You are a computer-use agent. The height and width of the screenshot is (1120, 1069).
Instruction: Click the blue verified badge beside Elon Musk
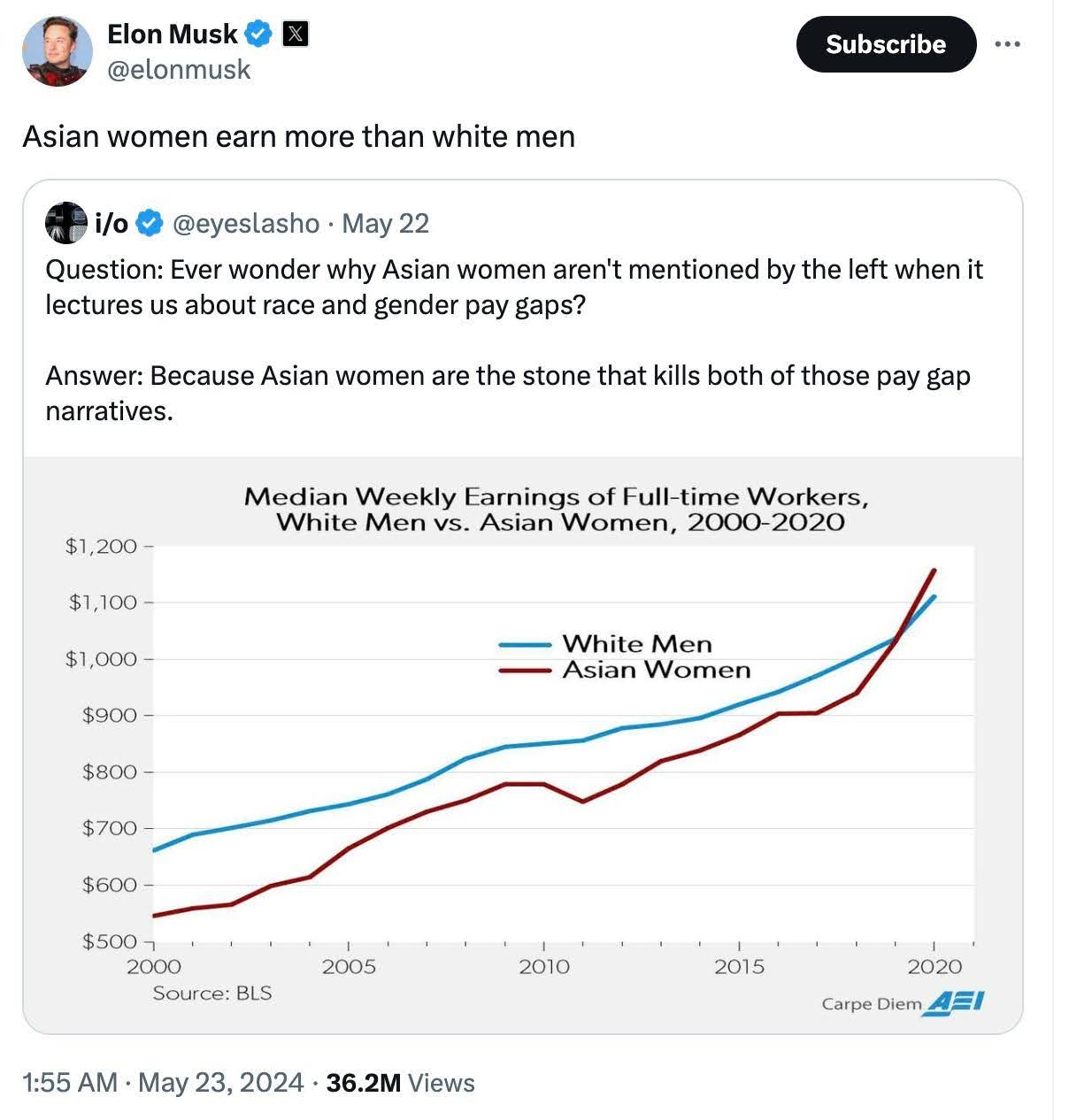click(259, 35)
